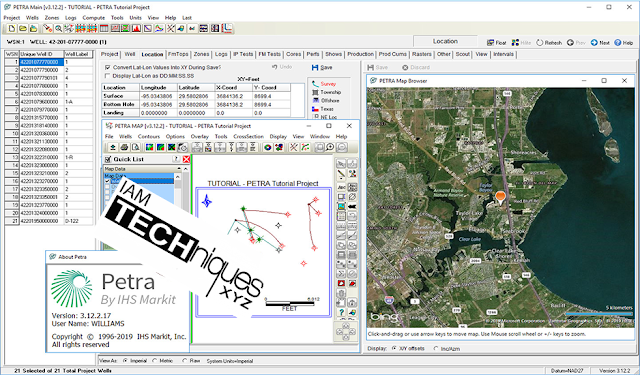
Task: Click the Offshore location button
Action: coord(325,100)
